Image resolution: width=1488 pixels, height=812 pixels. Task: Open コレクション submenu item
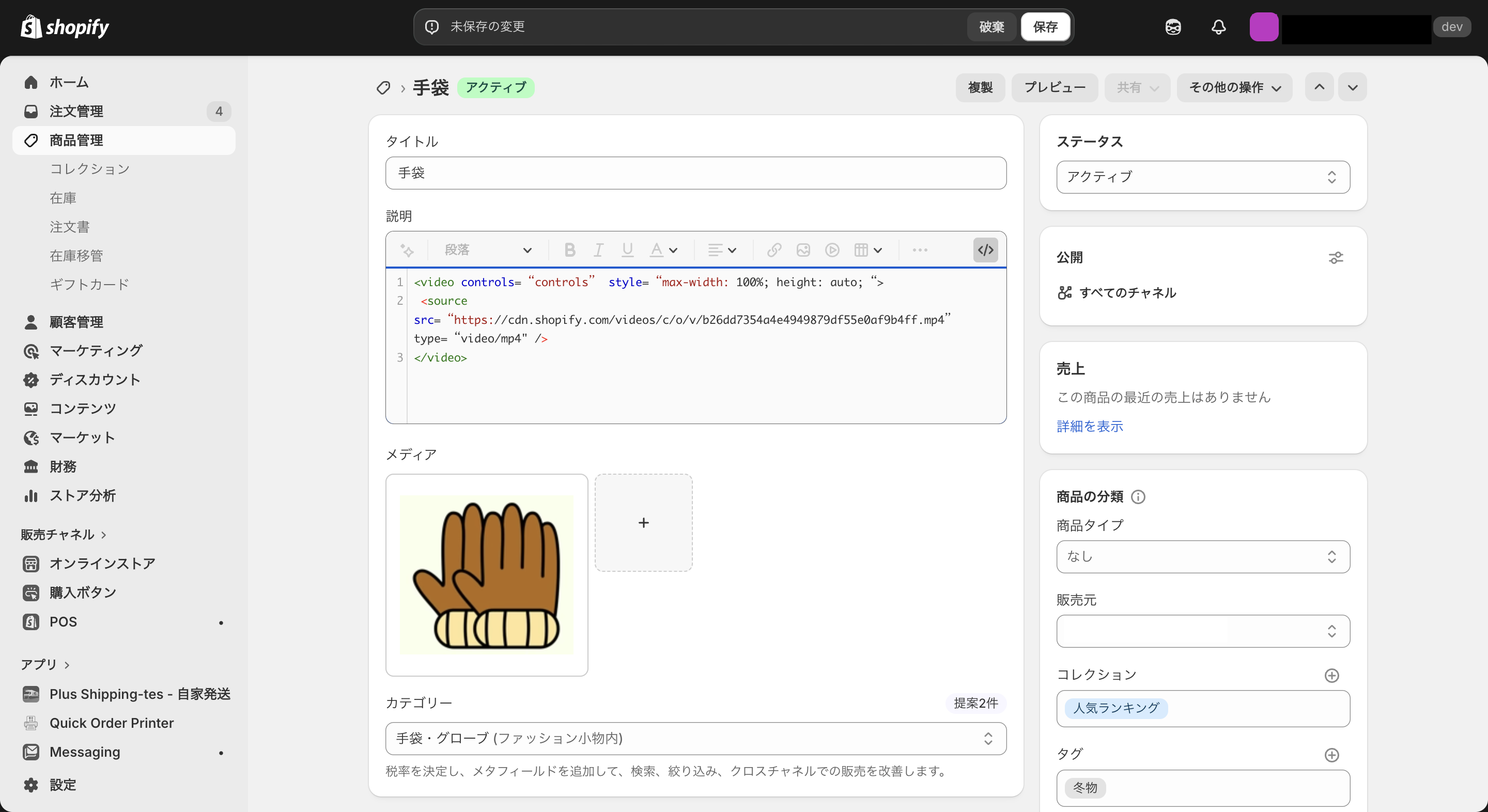pyautogui.click(x=89, y=169)
